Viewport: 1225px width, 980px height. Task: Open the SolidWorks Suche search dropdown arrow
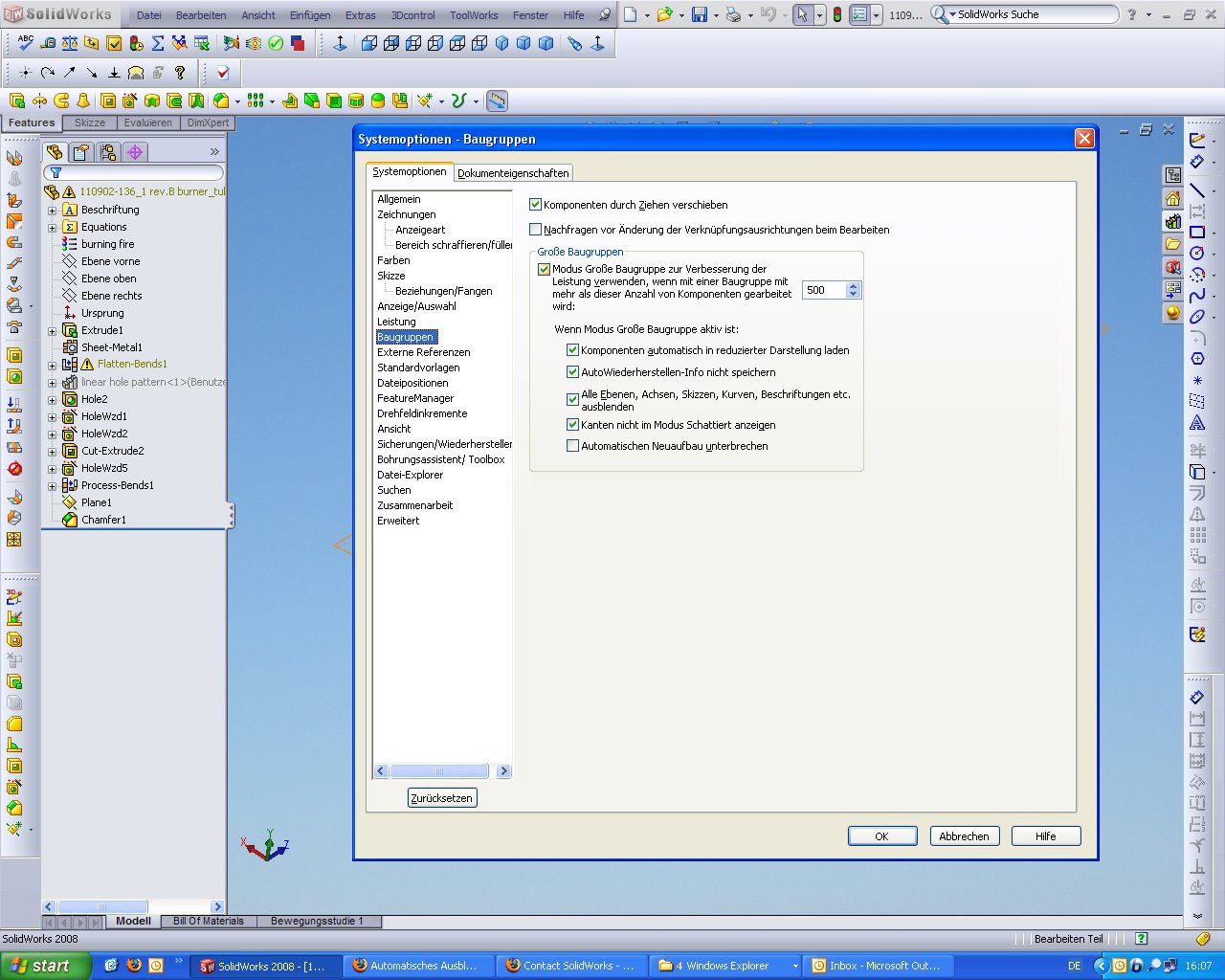(x=952, y=14)
